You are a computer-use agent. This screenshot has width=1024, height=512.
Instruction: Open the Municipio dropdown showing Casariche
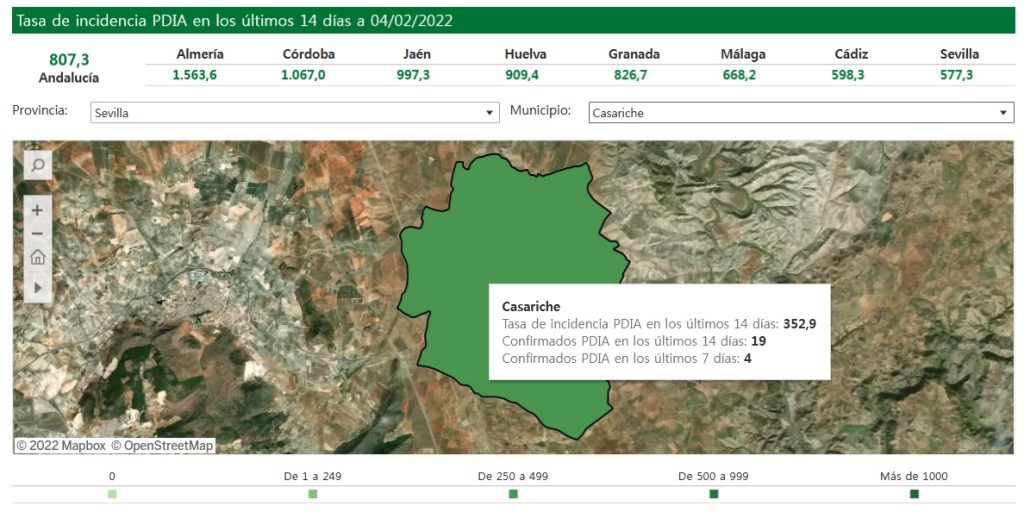tap(801, 113)
